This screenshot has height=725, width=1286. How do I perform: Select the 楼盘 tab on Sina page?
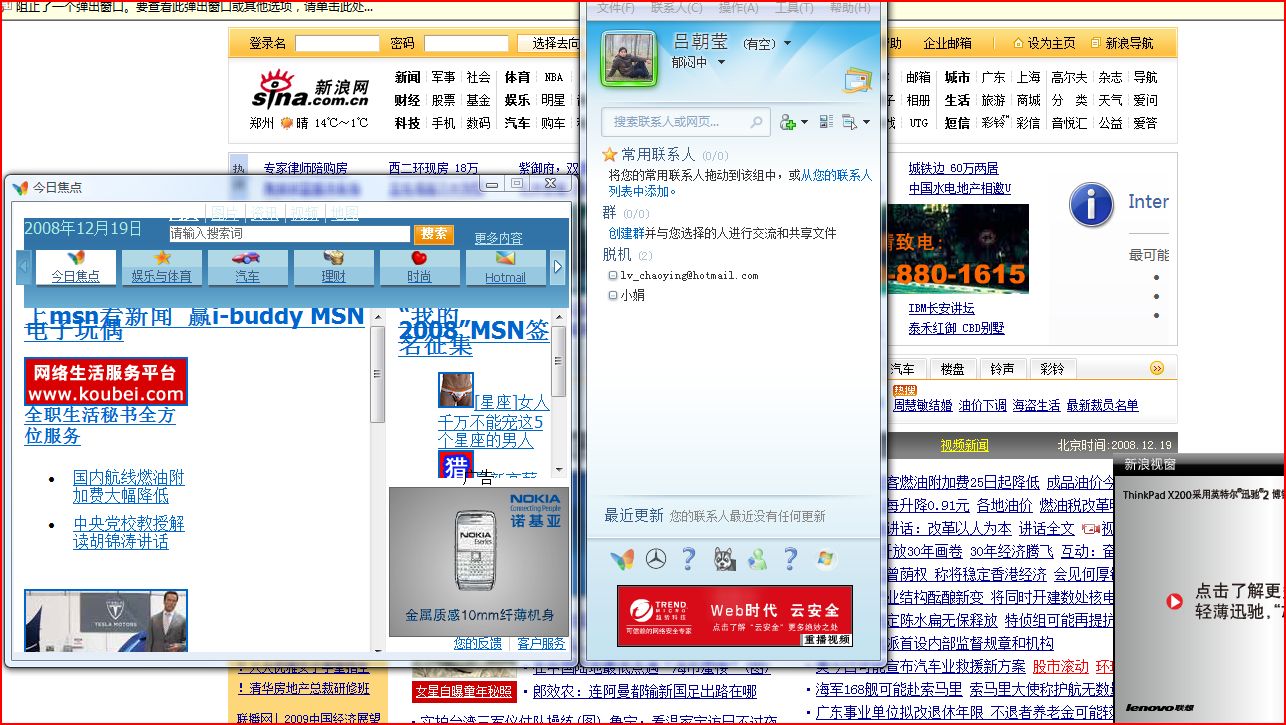[x=952, y=369]
